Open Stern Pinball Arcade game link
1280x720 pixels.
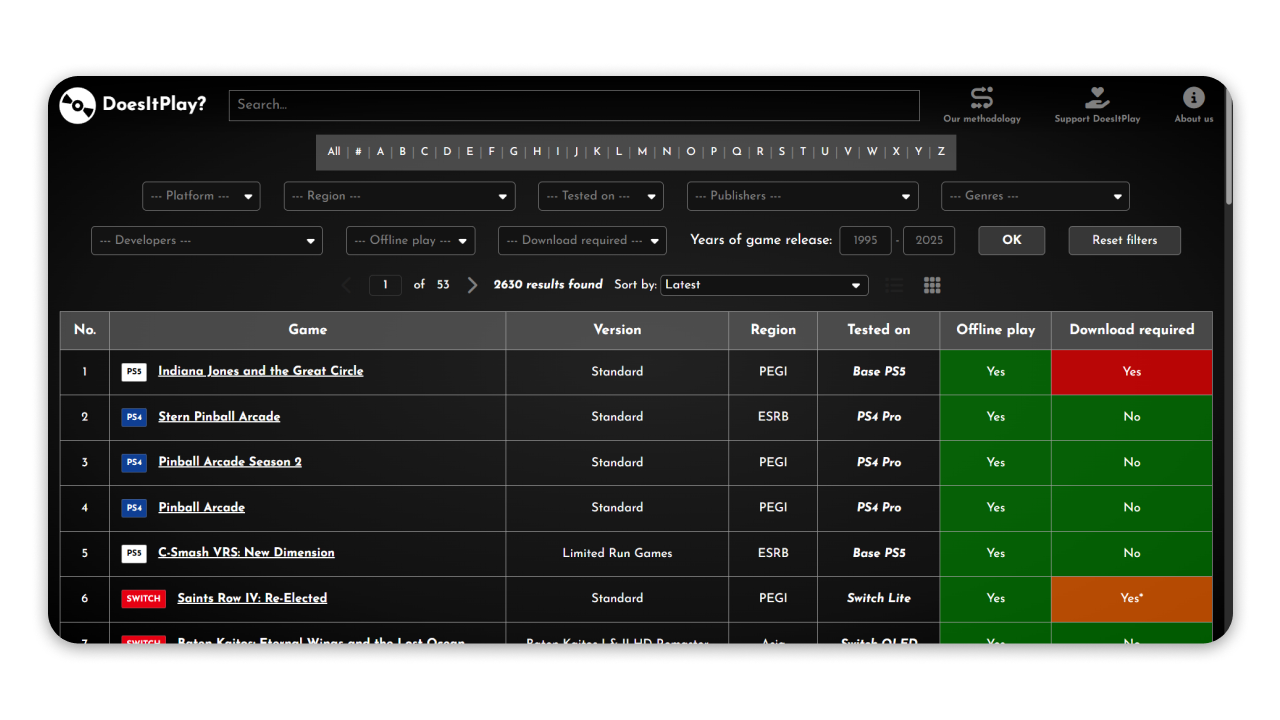(219, 417)
